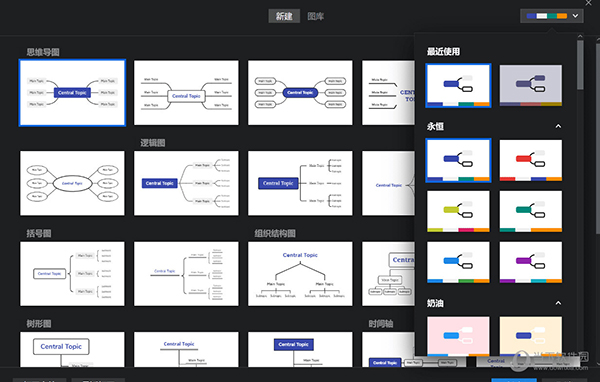Select the 时间轴 timeline template
The height and width of the screenshot is (382, 600).
388,349
